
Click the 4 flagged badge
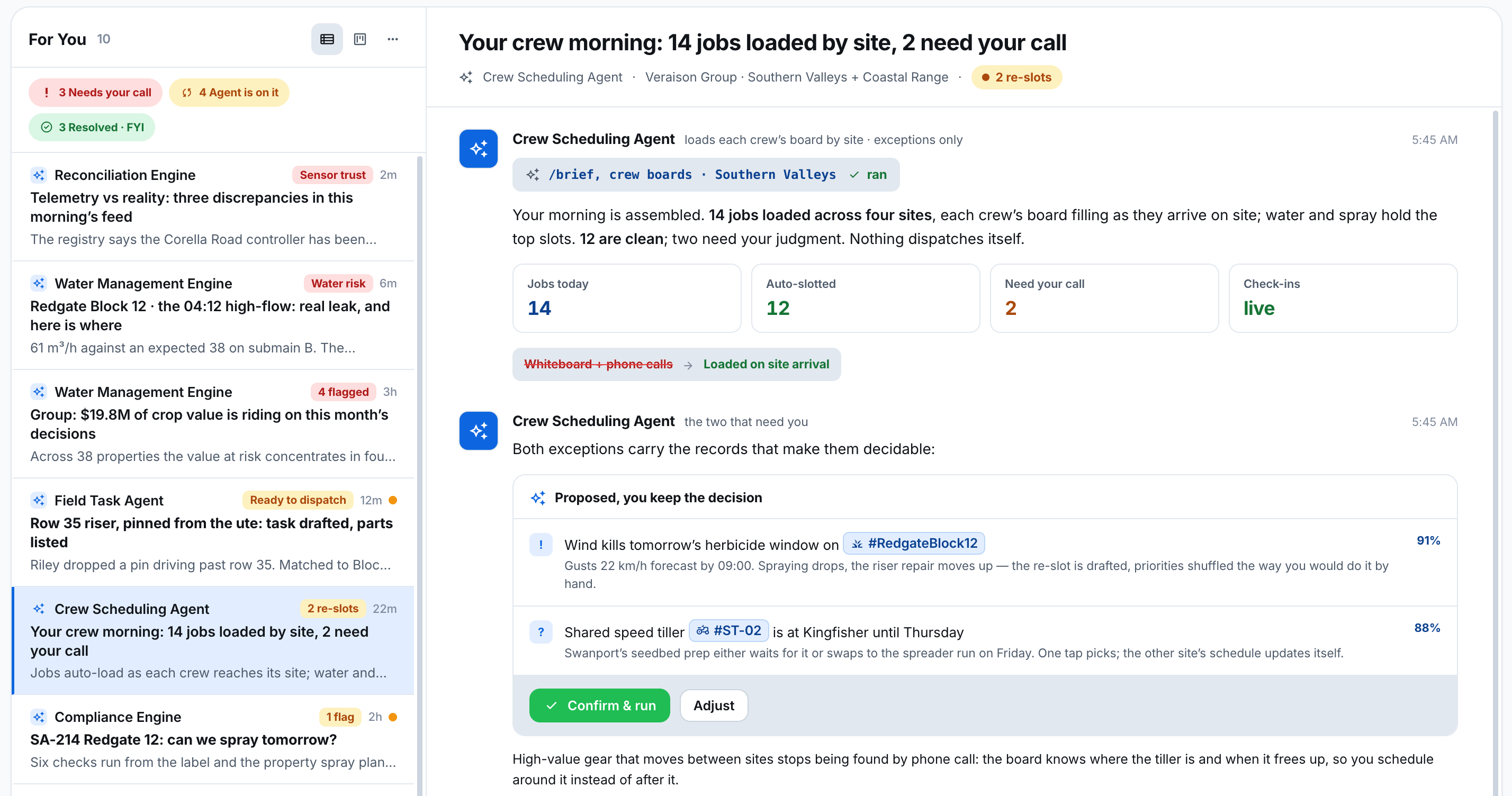click(344, 392)
